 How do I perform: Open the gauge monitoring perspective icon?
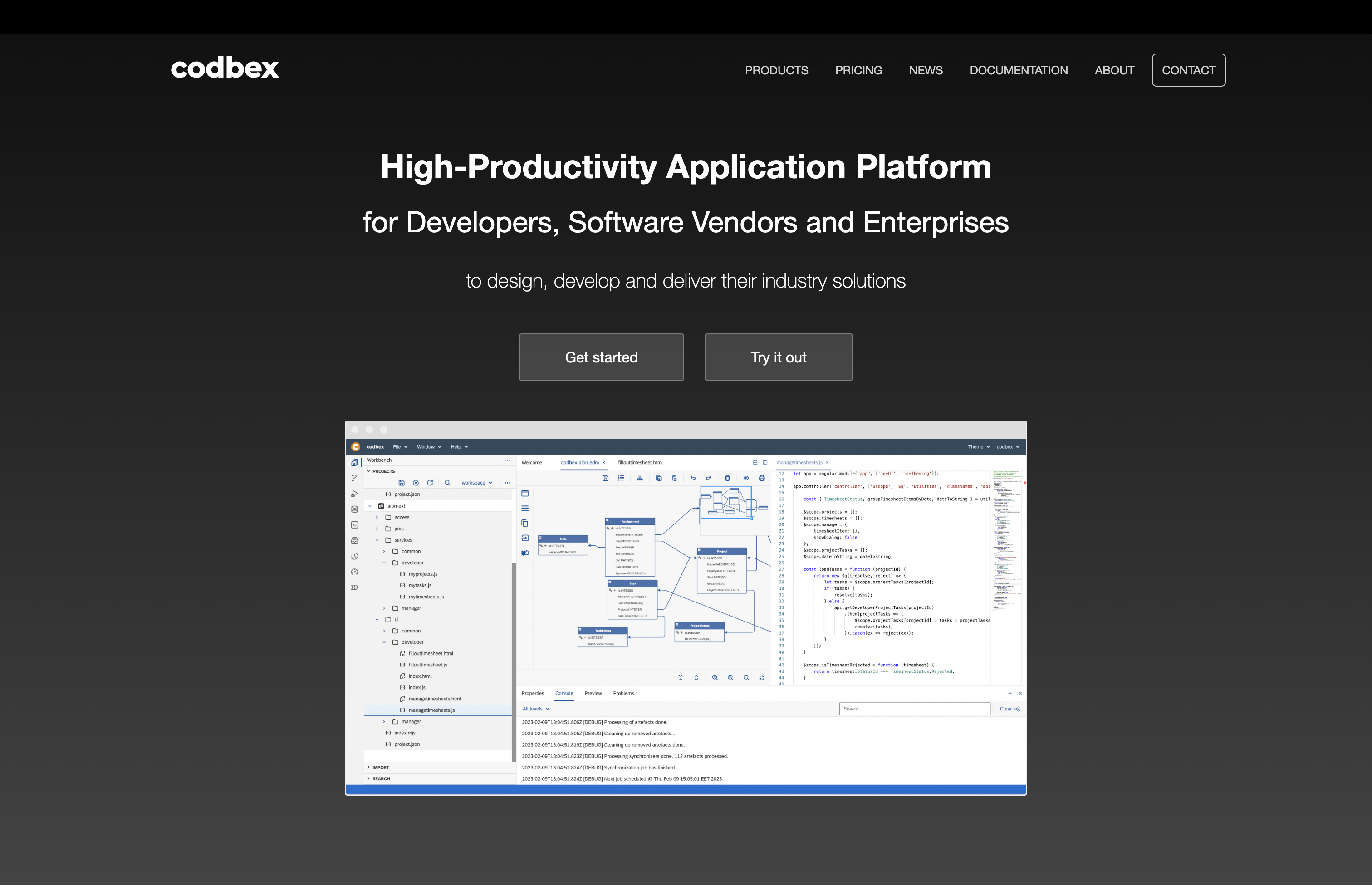point(354,572)
